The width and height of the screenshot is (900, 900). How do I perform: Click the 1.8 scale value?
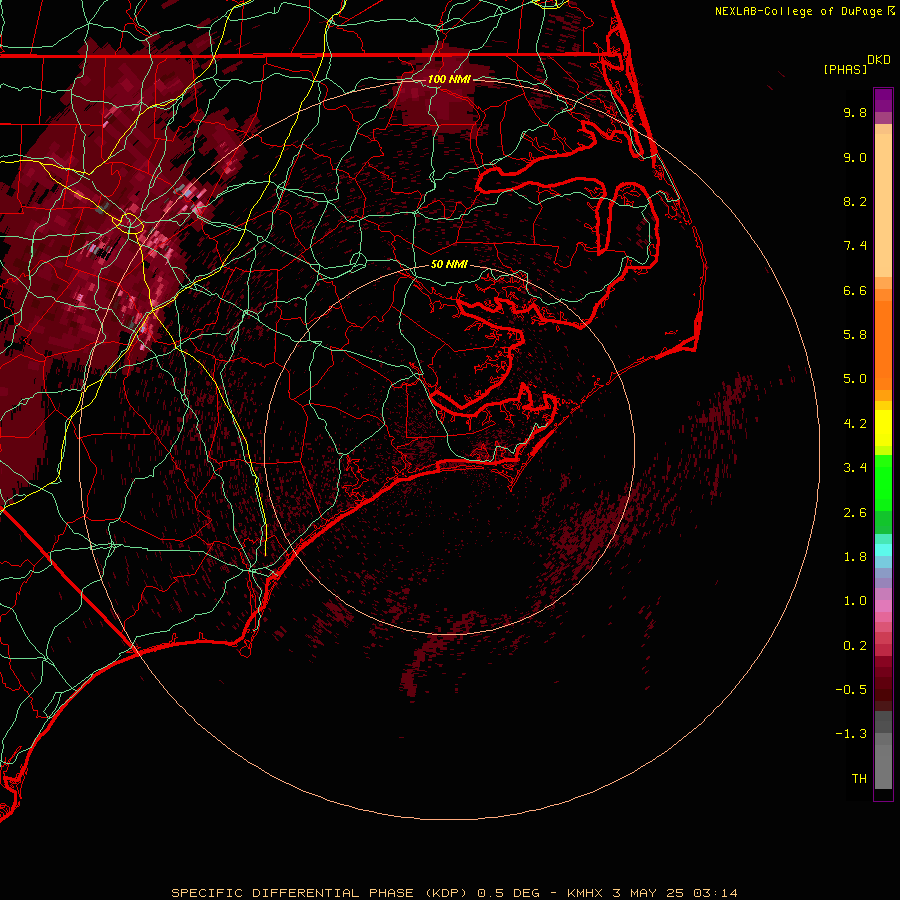(855, 557)
